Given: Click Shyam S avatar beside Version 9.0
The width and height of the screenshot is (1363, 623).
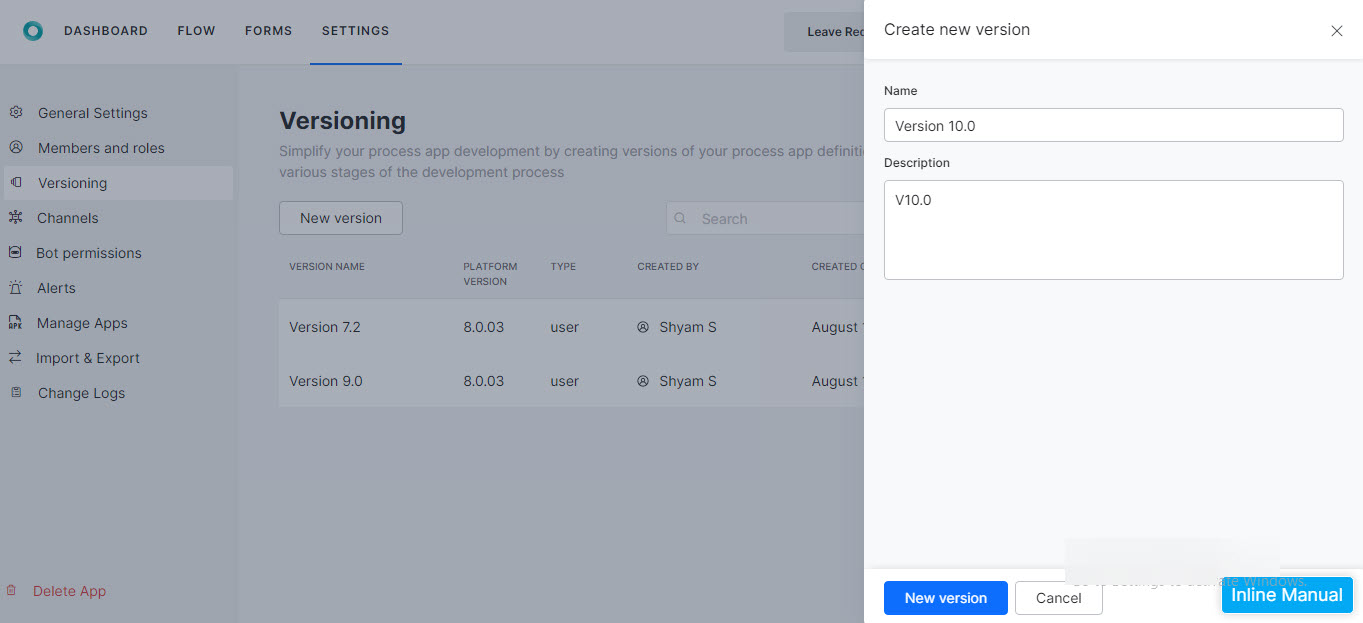Looking at the screenshot, I should coord(643,380).
